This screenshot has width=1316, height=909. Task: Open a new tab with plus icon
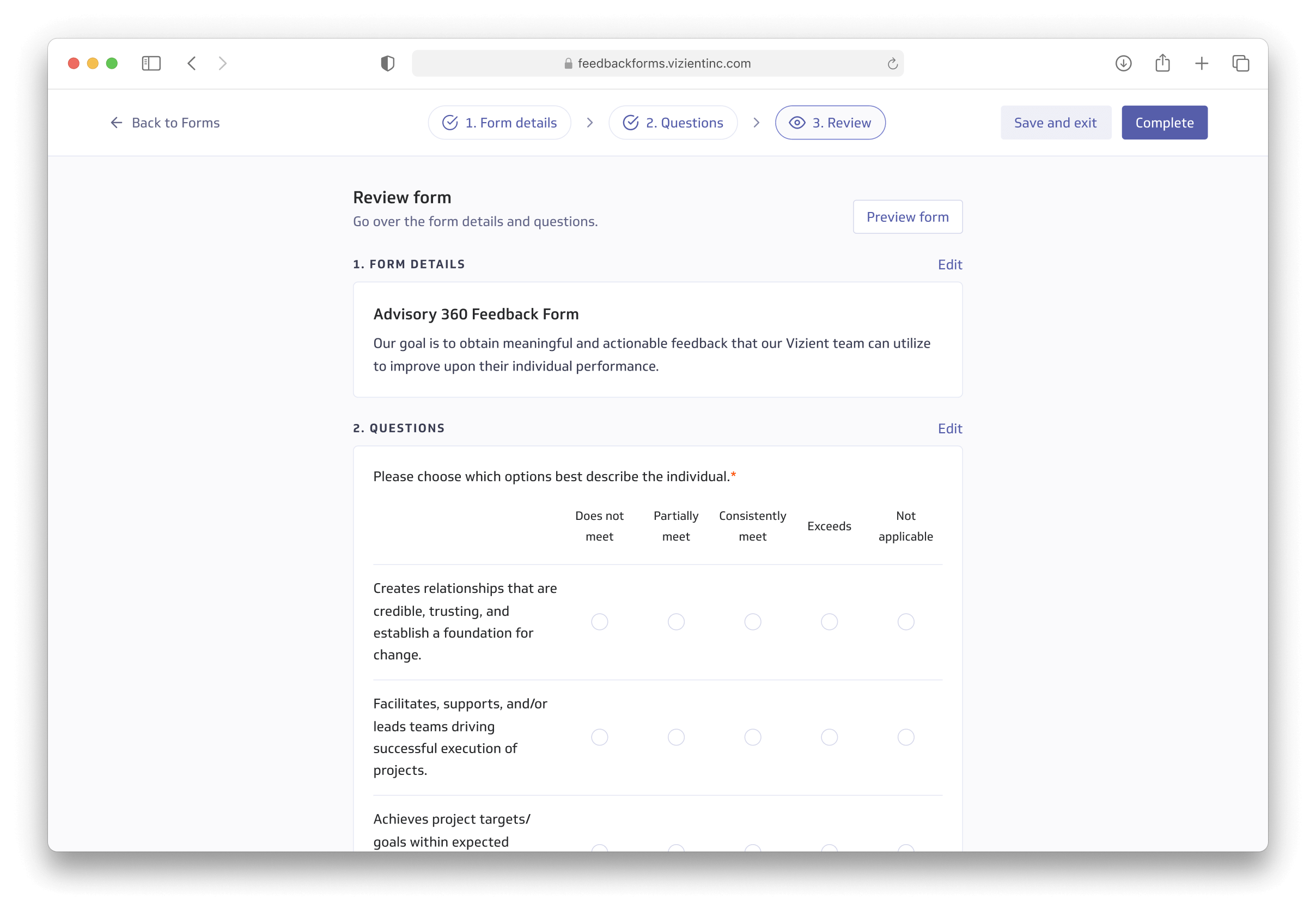tap(1202, 63)
